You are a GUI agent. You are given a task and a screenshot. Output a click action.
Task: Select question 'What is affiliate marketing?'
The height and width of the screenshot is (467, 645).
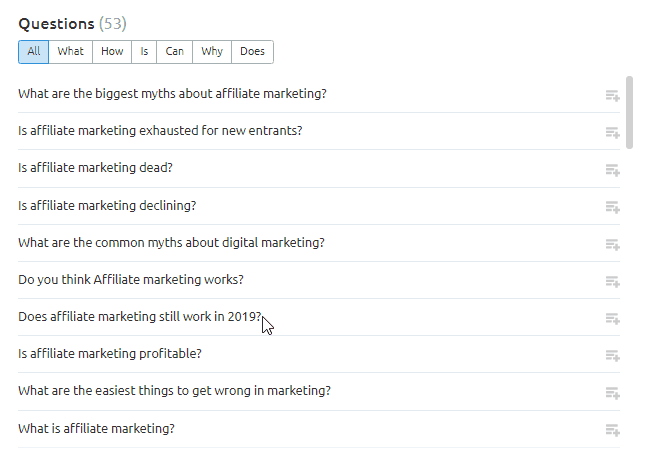click(96, 429)
